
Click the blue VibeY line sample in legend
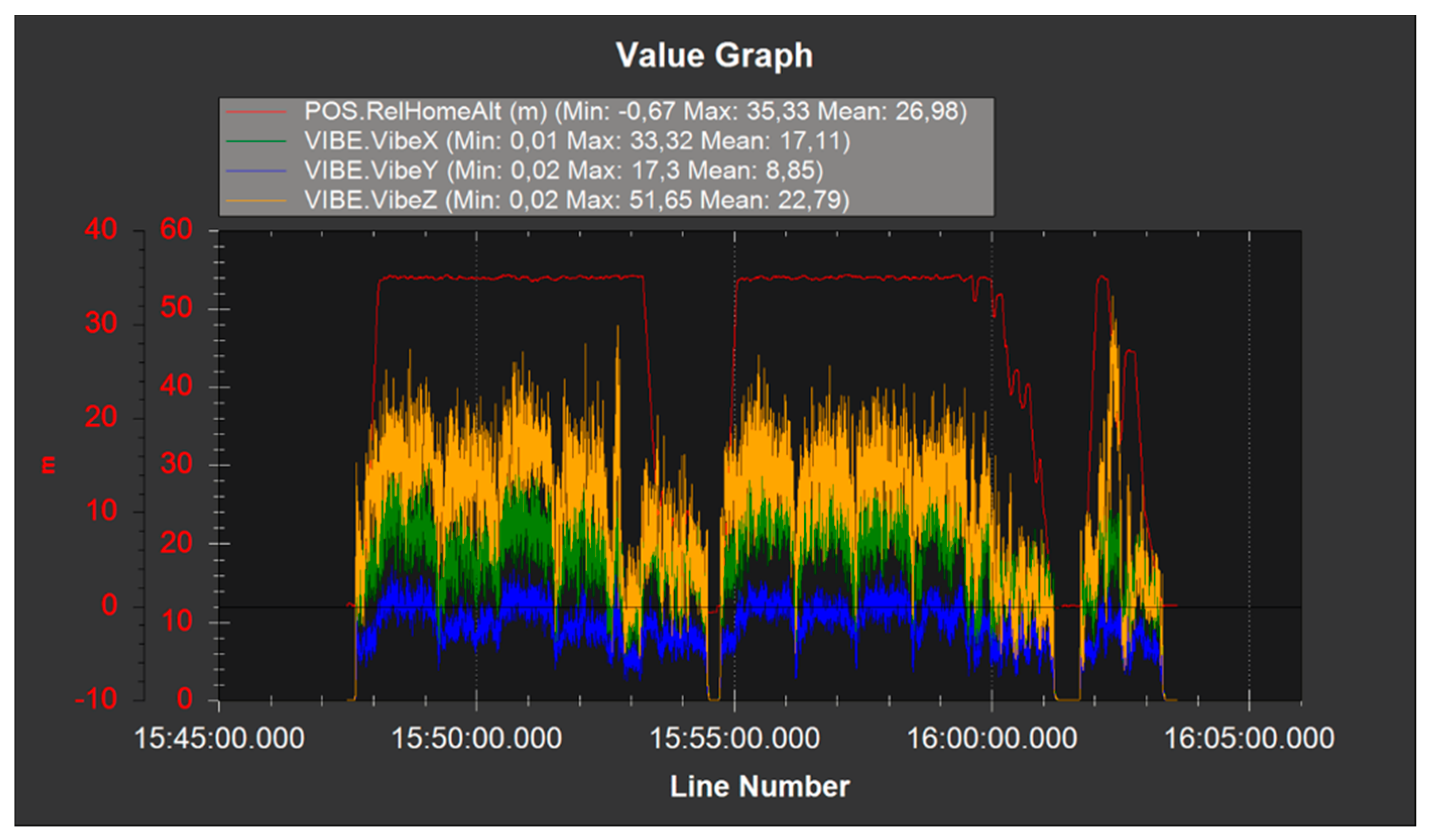[x=256, y=171]
